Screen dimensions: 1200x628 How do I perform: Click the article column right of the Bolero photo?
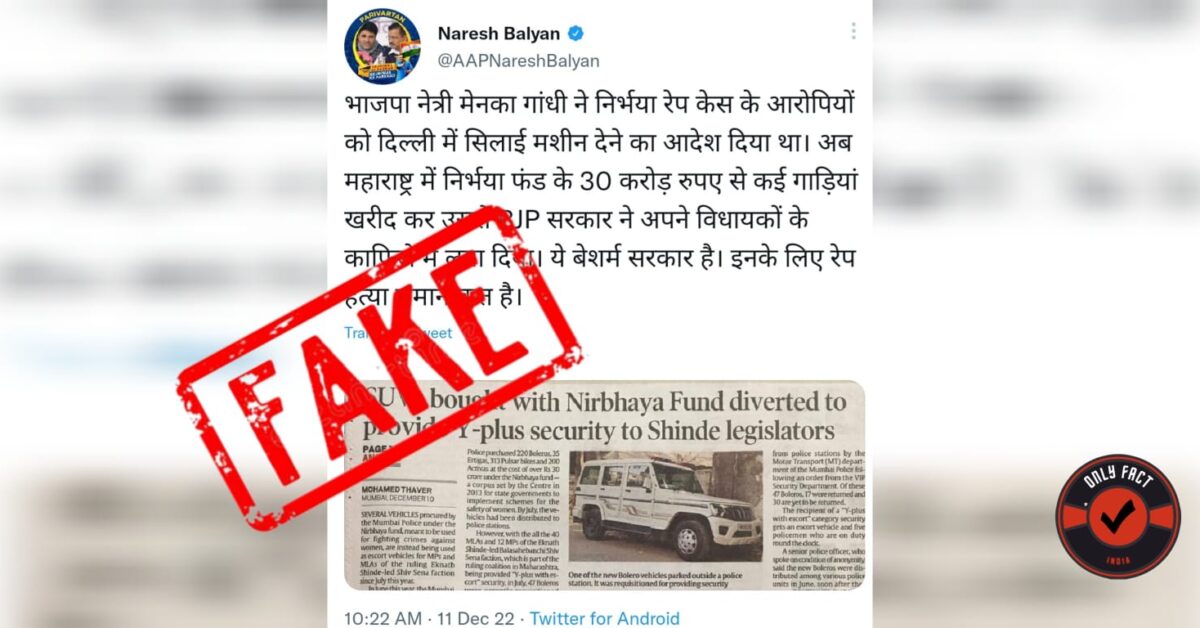tap(816, 519)
